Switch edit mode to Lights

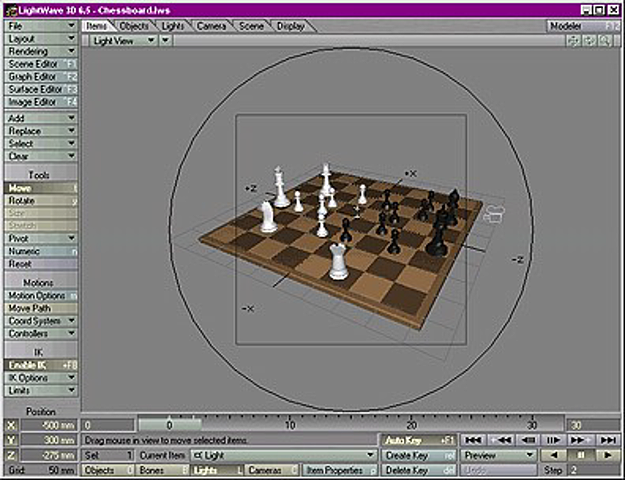[217, 470]
